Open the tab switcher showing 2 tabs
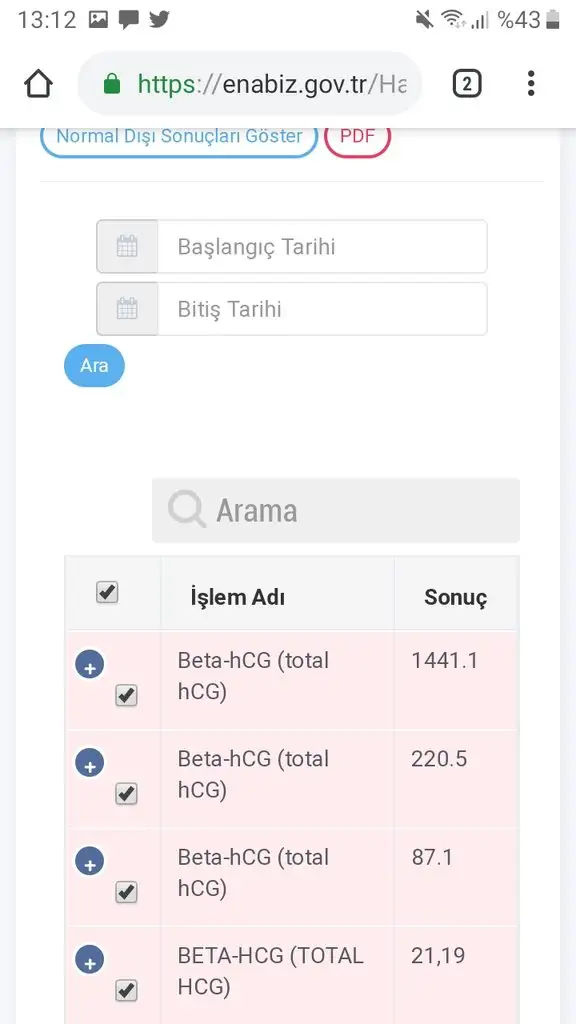Viewport: 576px width, 1024px height. pos(466,83)
